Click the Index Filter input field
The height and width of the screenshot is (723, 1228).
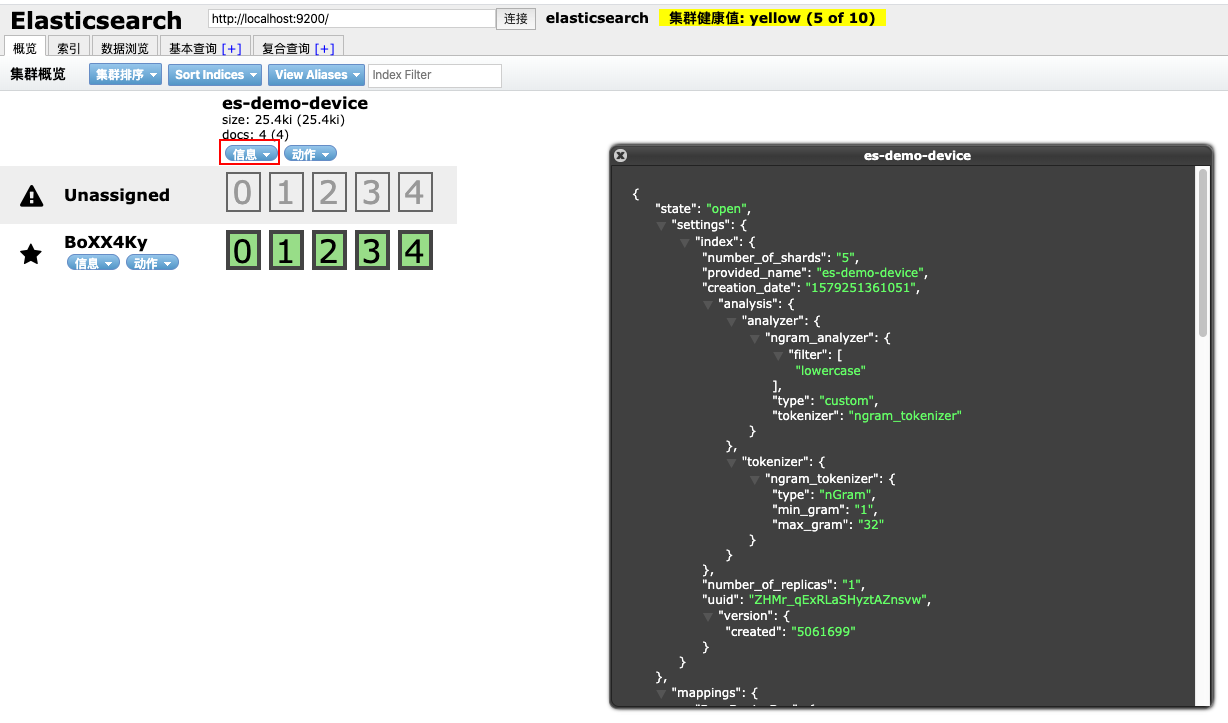tap(435, 75)
